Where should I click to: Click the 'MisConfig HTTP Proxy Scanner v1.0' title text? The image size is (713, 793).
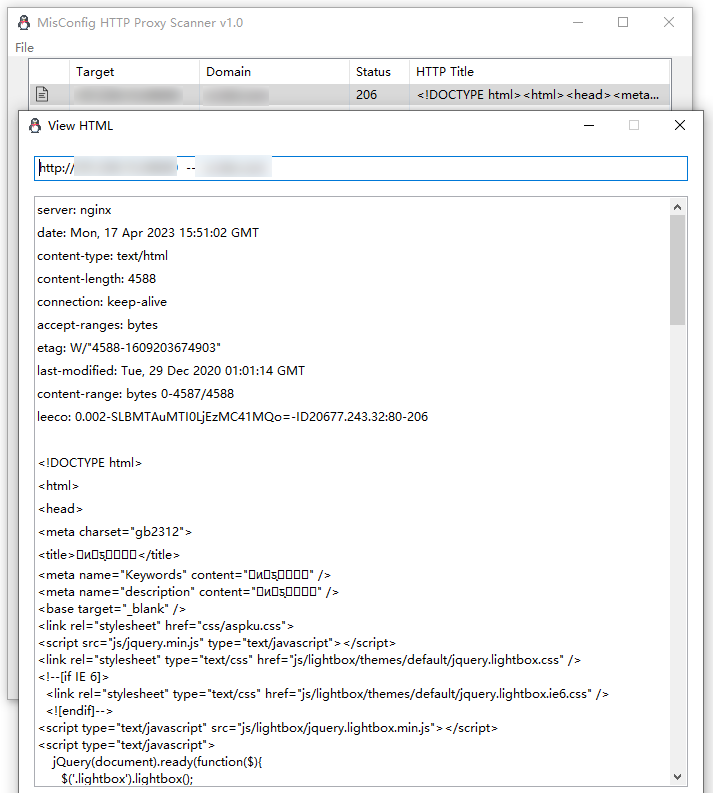click(x=140, y=23)
